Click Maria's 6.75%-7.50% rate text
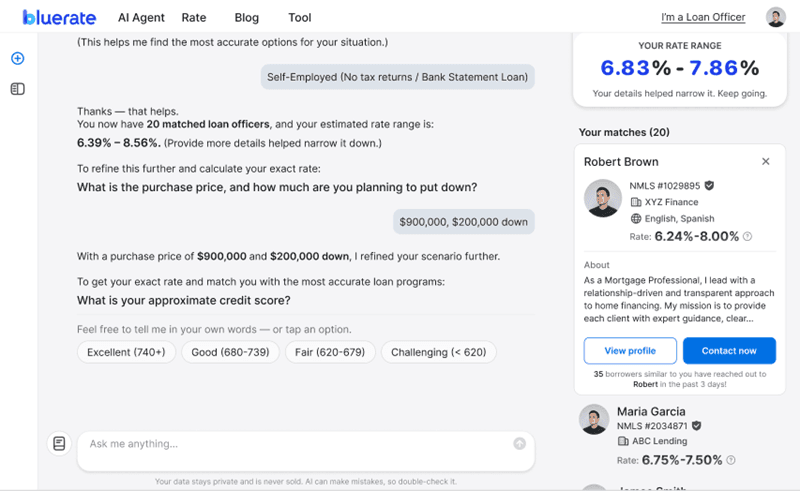This screenshot has width=800, height=491. 682,460
